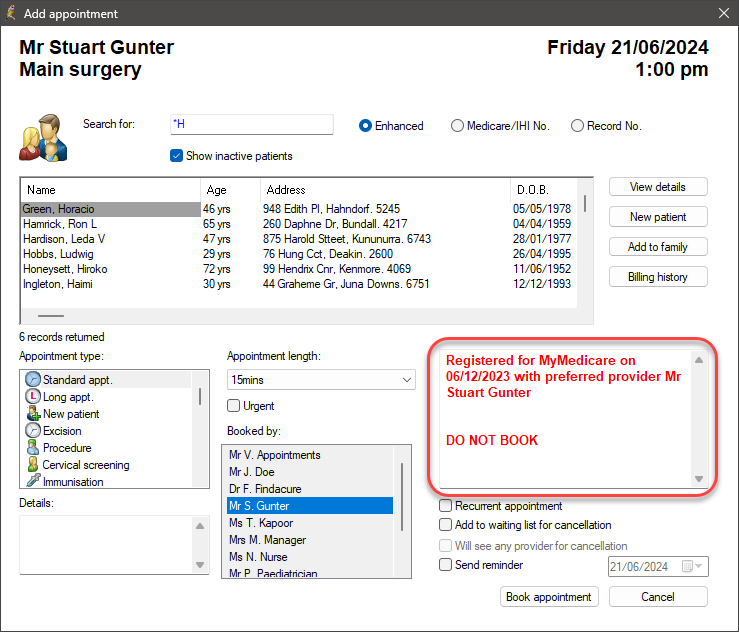The height and width of the screenshot is (632, 739).
Task: Click the app icon in title bar
Action: pyautogui.click(x=10, y=13)
